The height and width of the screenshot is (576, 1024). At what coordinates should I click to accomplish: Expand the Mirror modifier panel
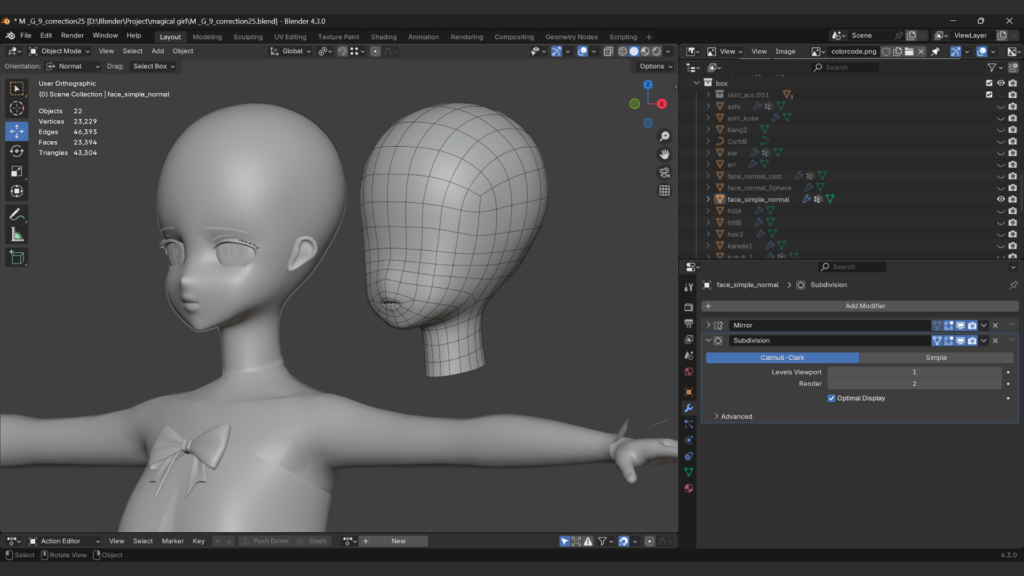click(x=708, y=325)
